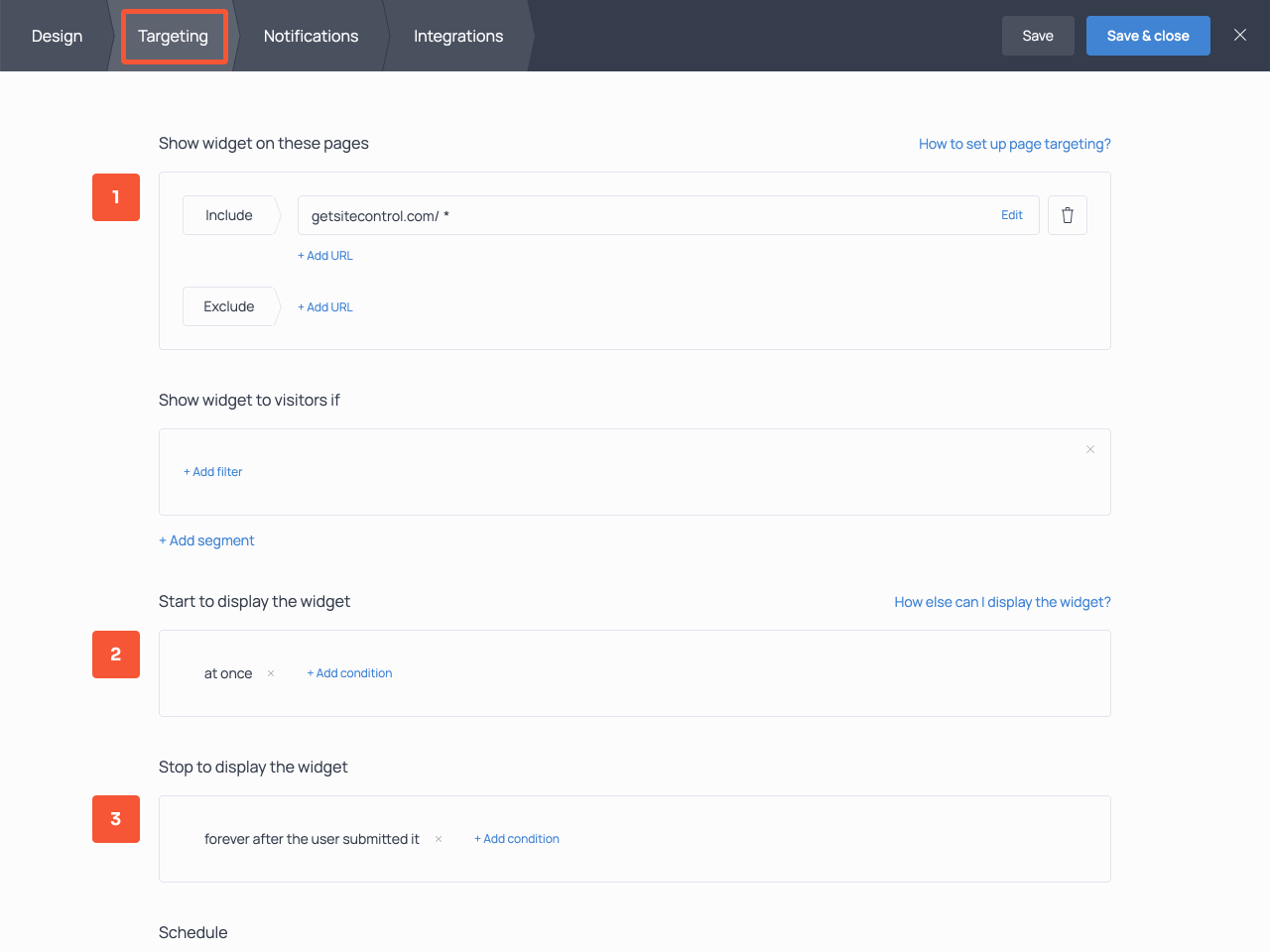
Task: Add a visitor filter
Action: [x=213, y=472]
